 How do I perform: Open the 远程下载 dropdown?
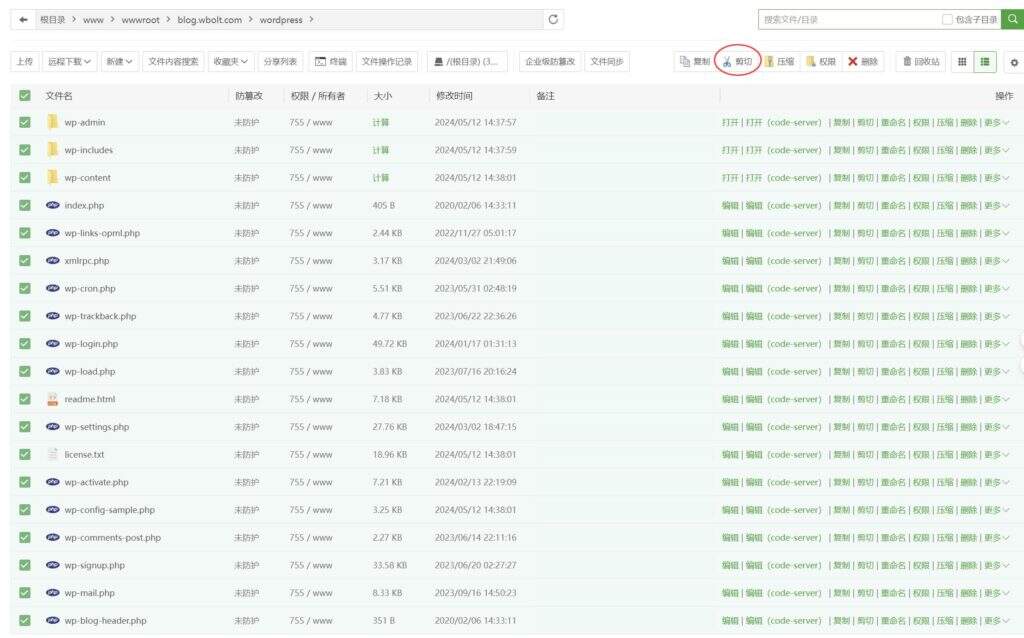click(69, 61)
